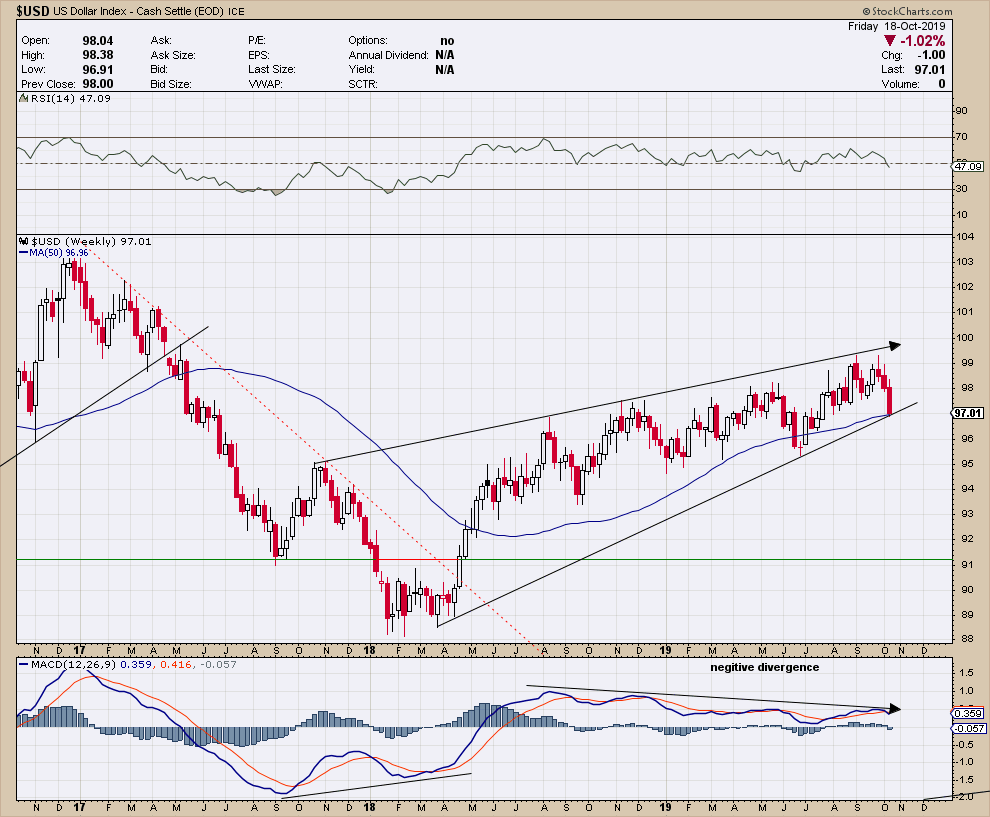990x817 pixels.
Task: Click the arrowhead ending the MACD divergence line
Action: coord(895,709)
